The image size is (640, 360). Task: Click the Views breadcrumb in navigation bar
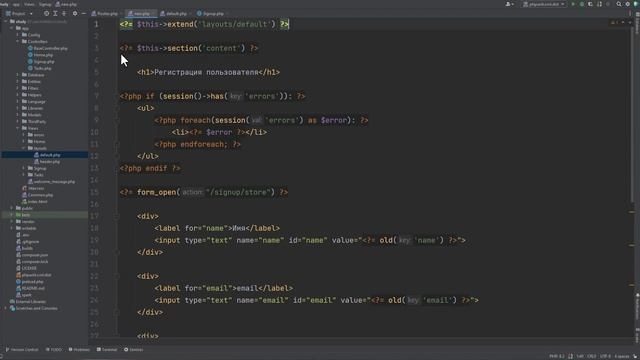point(29,4)
